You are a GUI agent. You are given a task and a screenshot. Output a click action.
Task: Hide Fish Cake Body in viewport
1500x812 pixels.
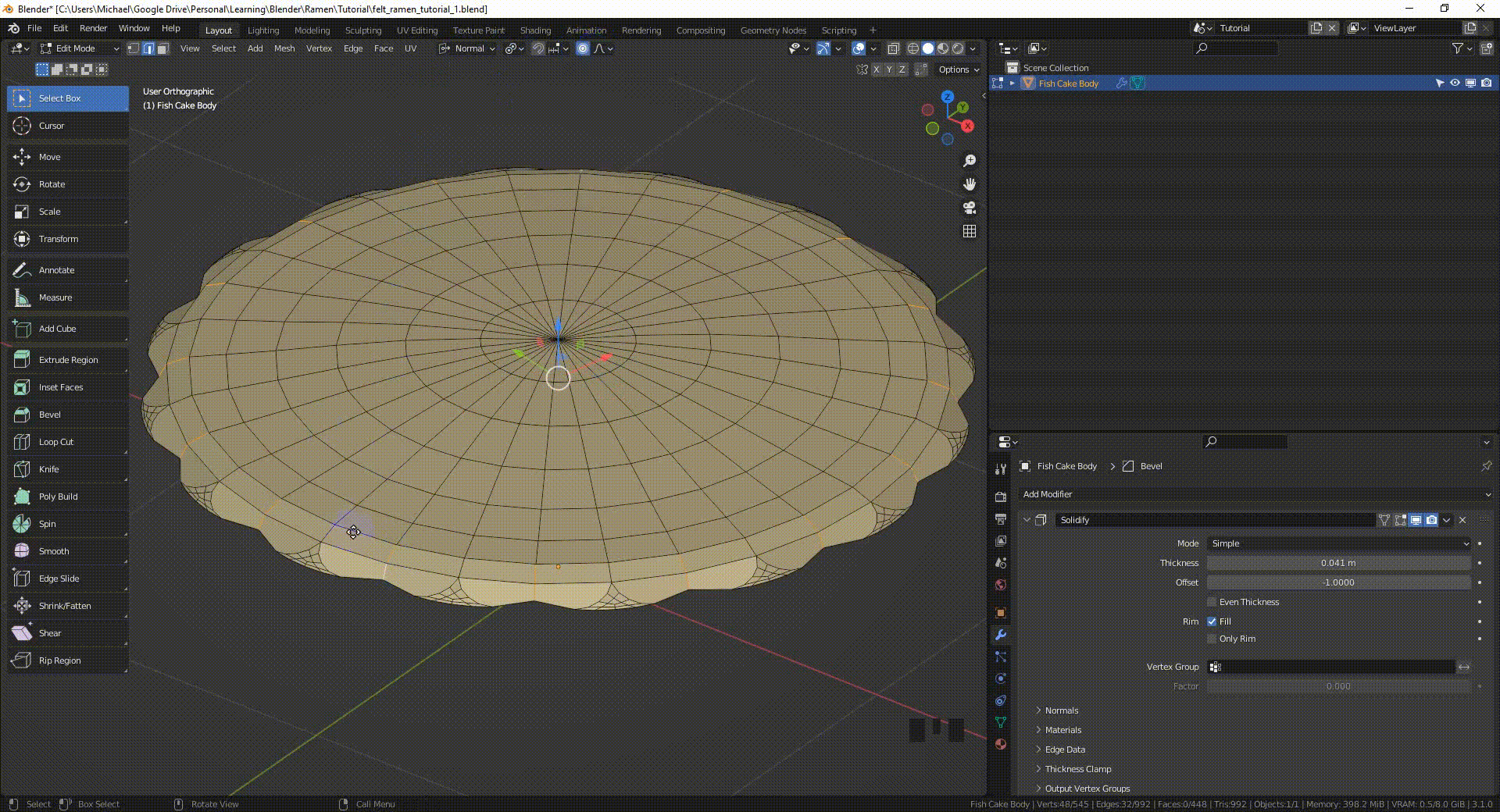pyautogui.click(x=1455, y=83)
